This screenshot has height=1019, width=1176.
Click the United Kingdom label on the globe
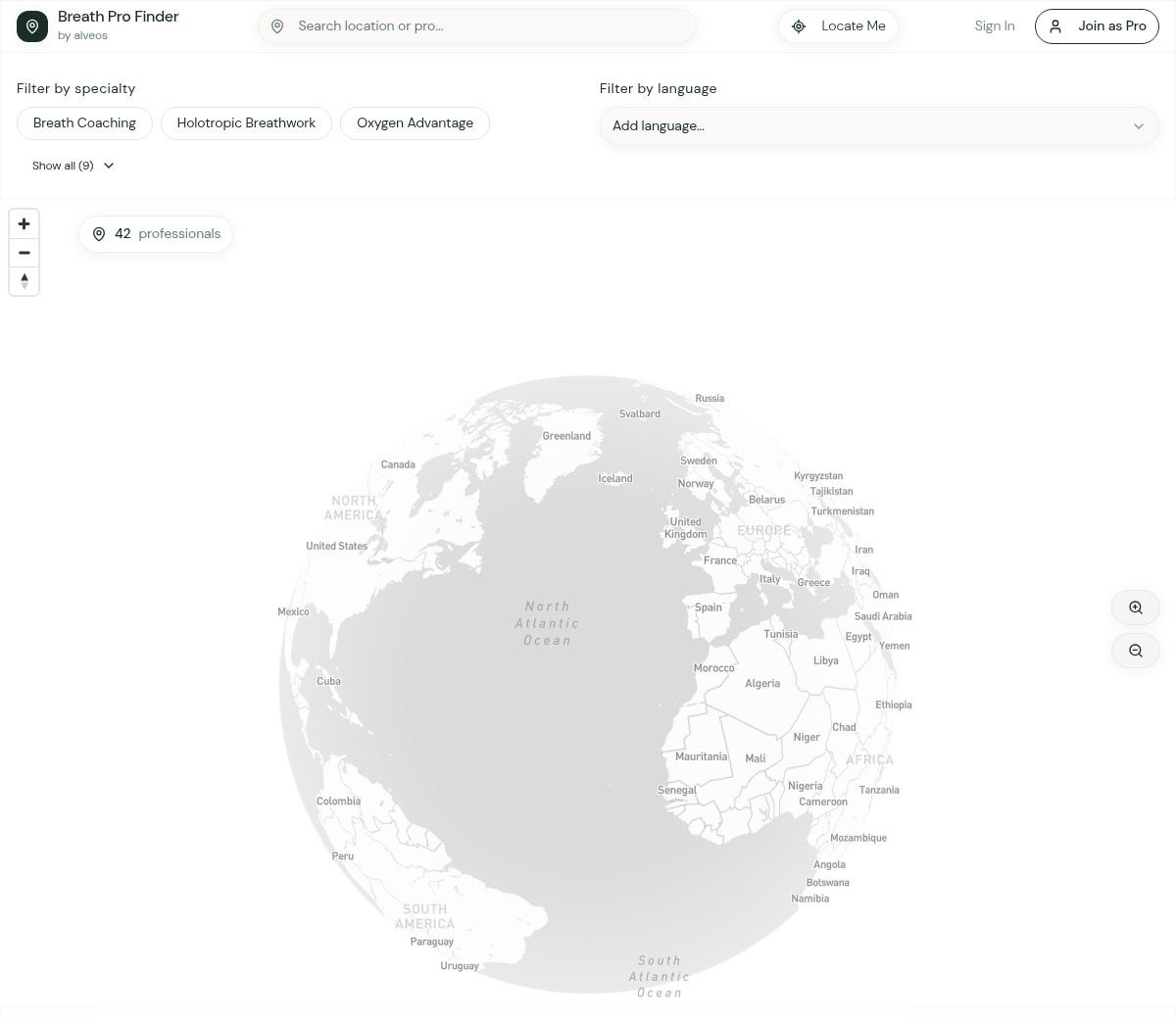click(x=685, y=528)
